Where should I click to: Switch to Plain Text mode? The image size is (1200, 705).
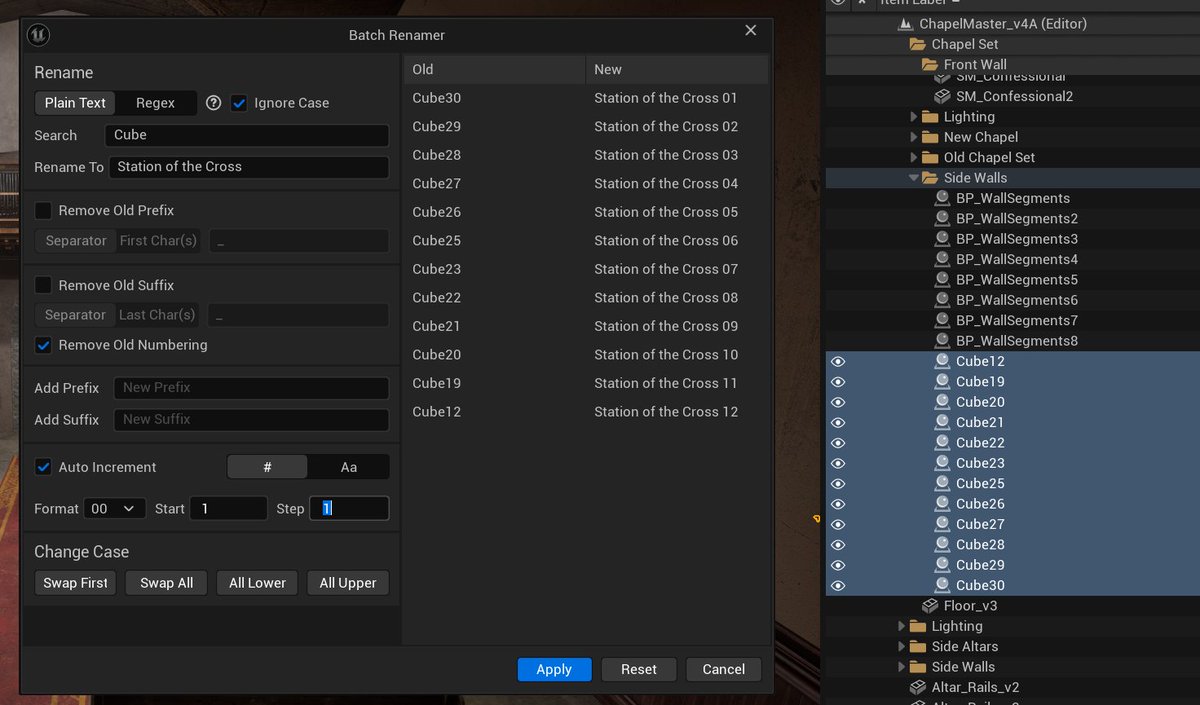click(75, 103)
